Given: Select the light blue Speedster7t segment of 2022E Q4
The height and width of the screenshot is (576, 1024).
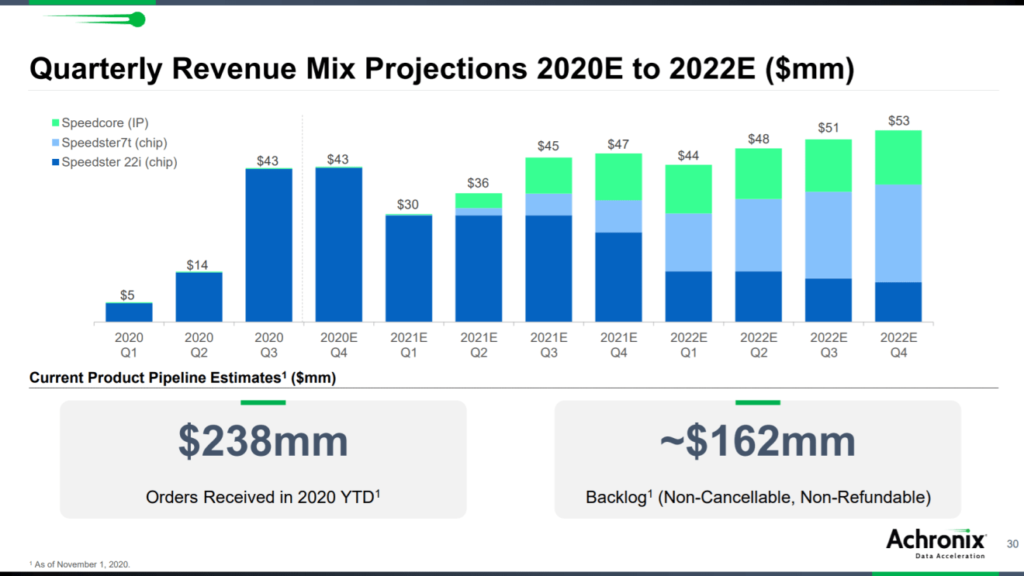Looking at the screenshot, I should click(x=899, y=234).
